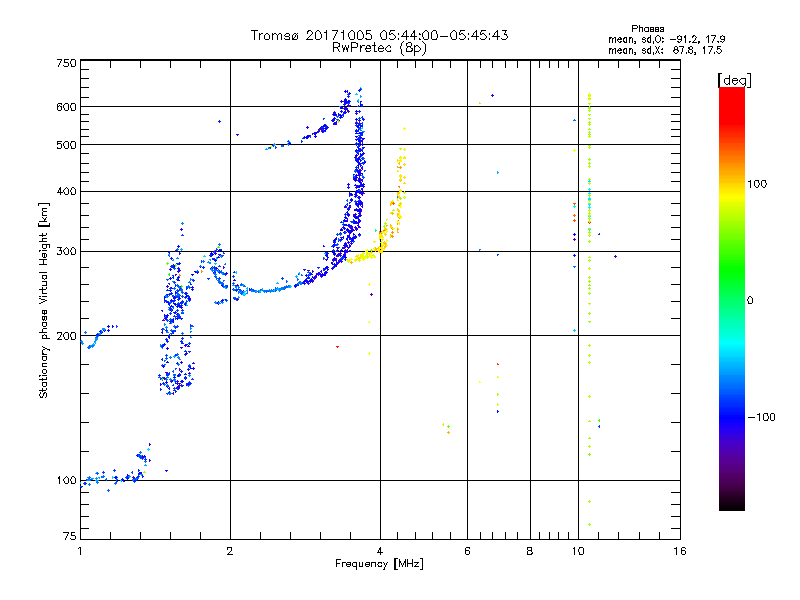This screenshot has width=800, height=600.
Task: Click the x-axis tick label '4'
Action: pyautogui.click(x=380, y=551)
